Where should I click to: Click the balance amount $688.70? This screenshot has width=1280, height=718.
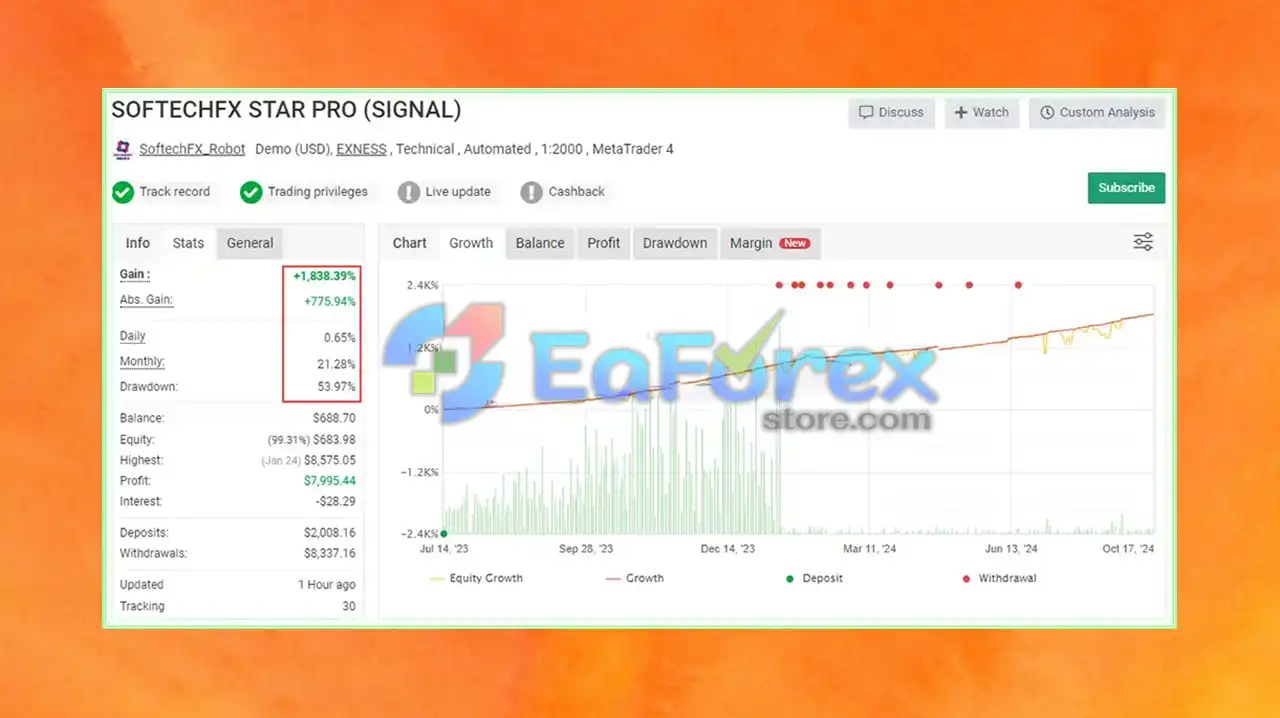click(334, 418)
